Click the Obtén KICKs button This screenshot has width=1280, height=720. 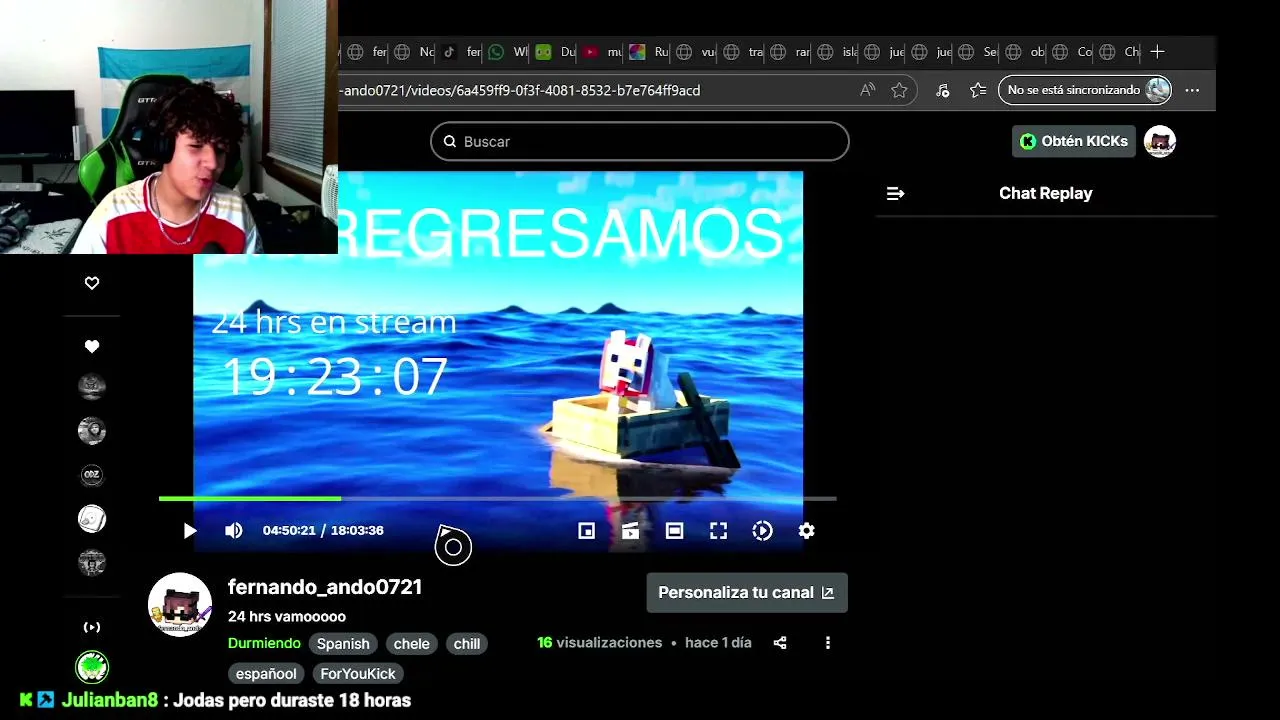(x=1074, y=142)
